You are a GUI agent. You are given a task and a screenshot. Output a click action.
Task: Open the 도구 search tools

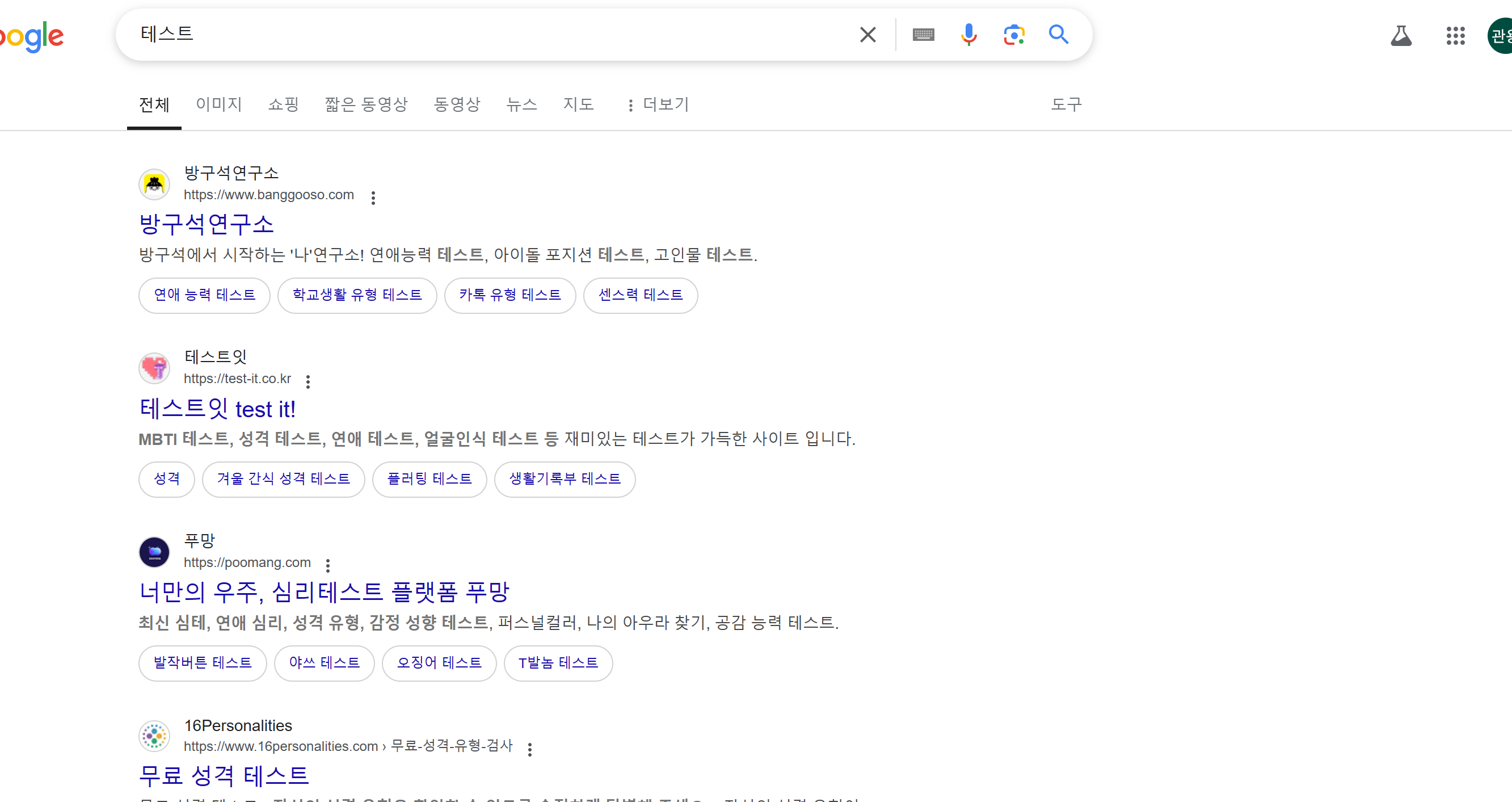pos(1066,104)
